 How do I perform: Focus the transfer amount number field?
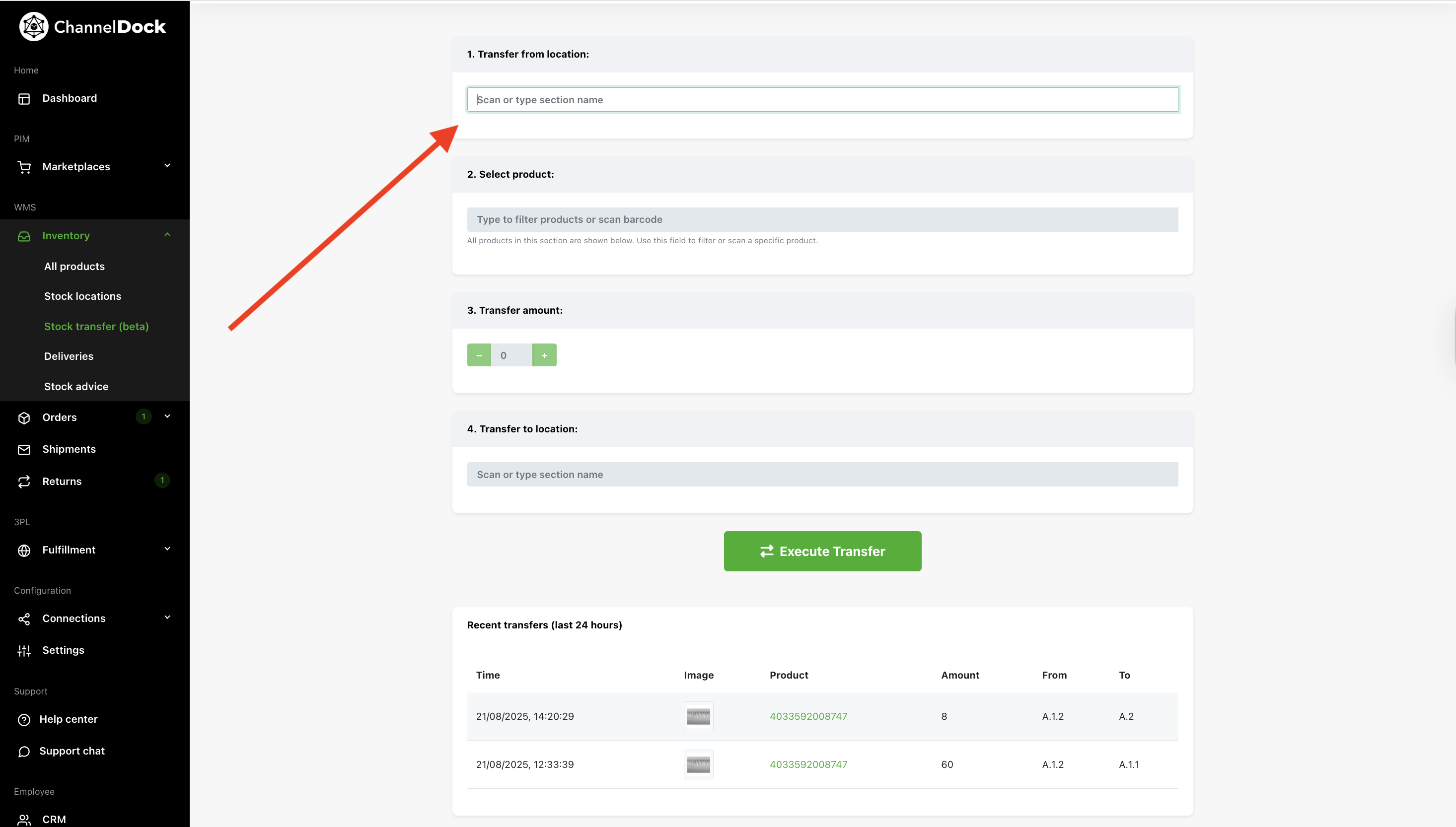(x=512, y=355)
